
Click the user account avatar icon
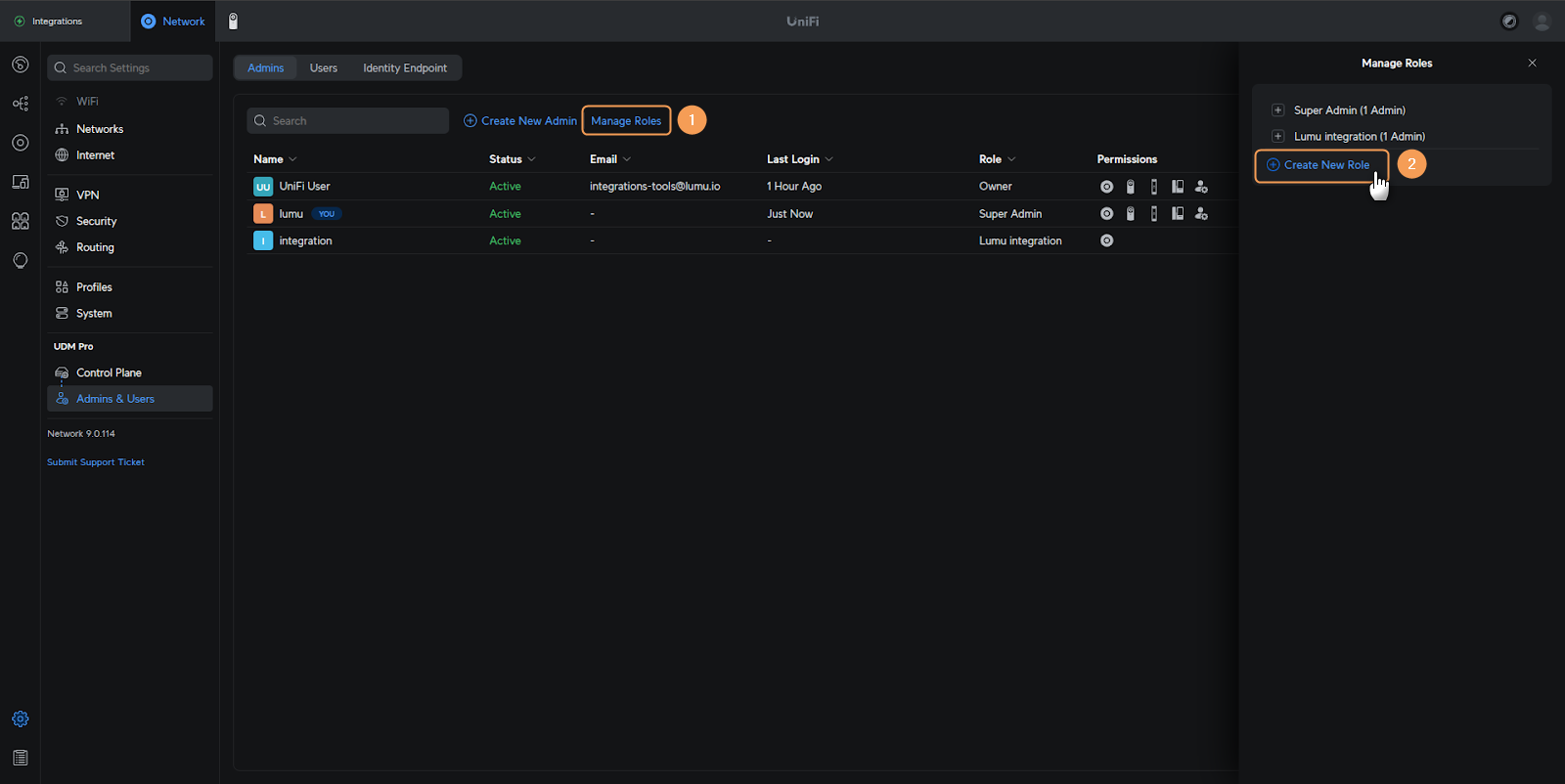click(x=1542, y=22)
